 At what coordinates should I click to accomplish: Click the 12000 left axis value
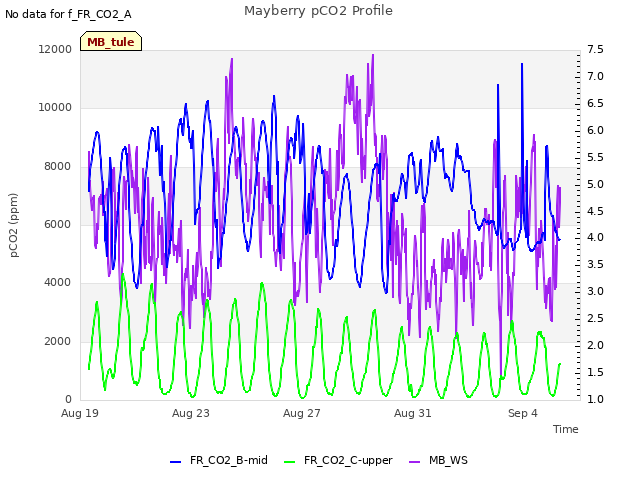tap(55, 49)
